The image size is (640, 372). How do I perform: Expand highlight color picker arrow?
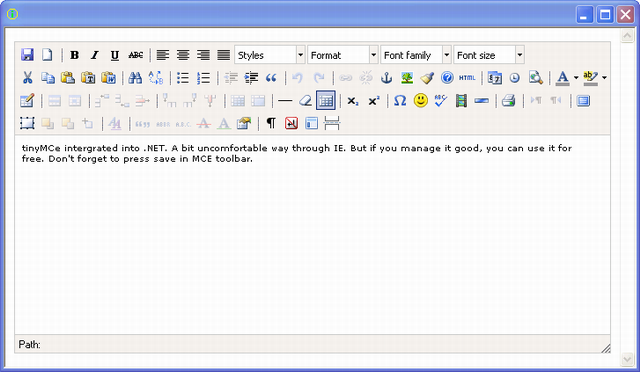coord(604,78)
